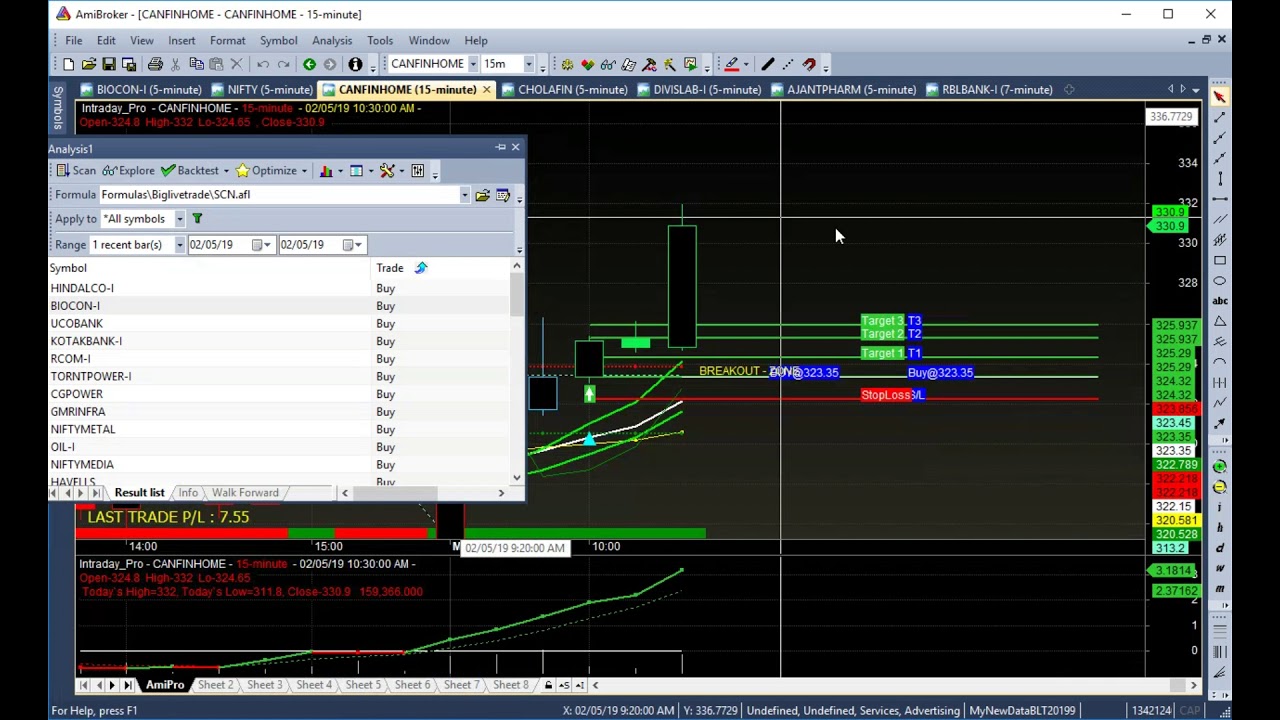Expand the Backtest dropdown arrow
This screenshot has height=720, width=1280.
tap(226, 171)
